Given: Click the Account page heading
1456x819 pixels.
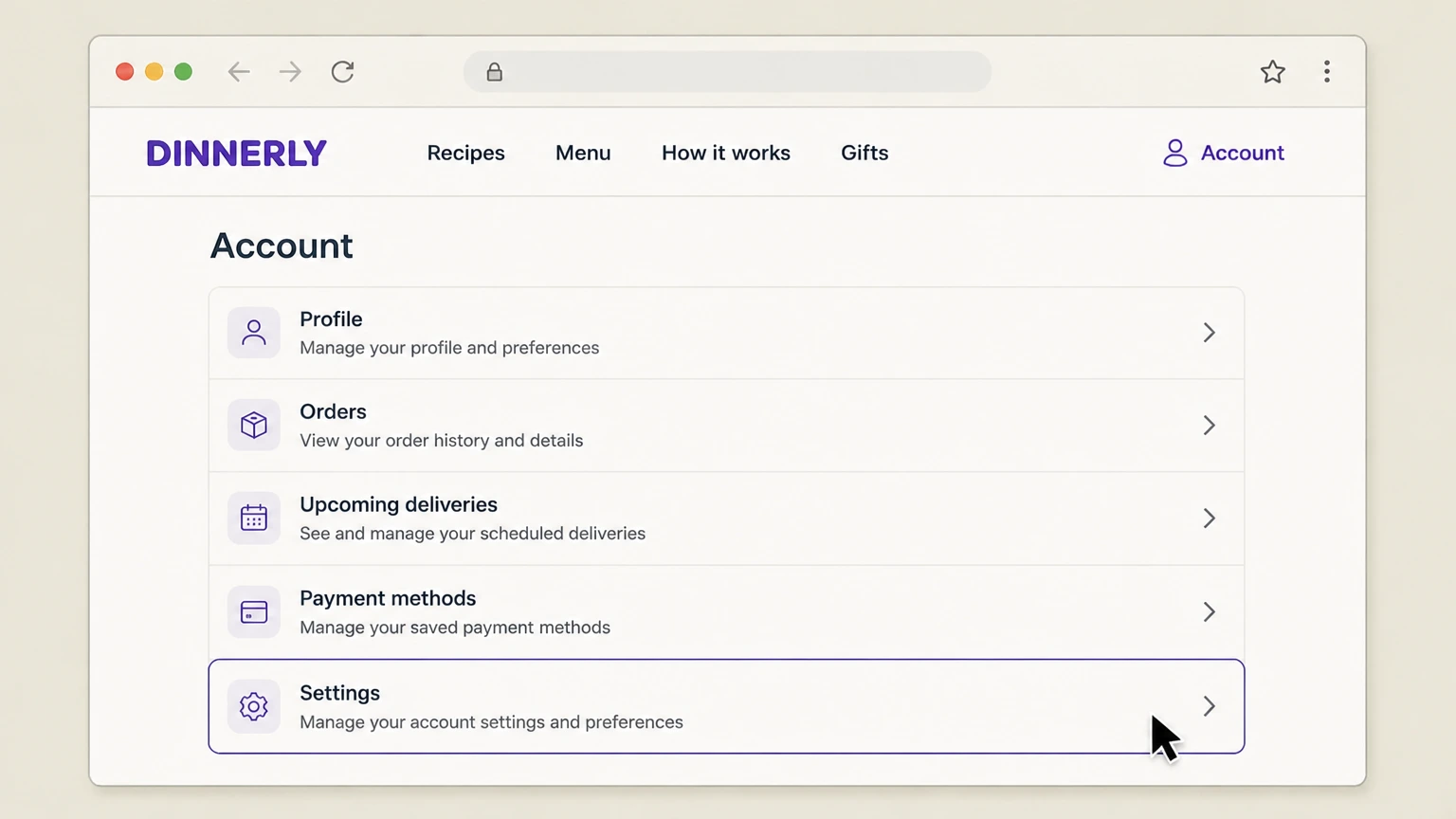Looking at the screenshot, I should [282, 246].
